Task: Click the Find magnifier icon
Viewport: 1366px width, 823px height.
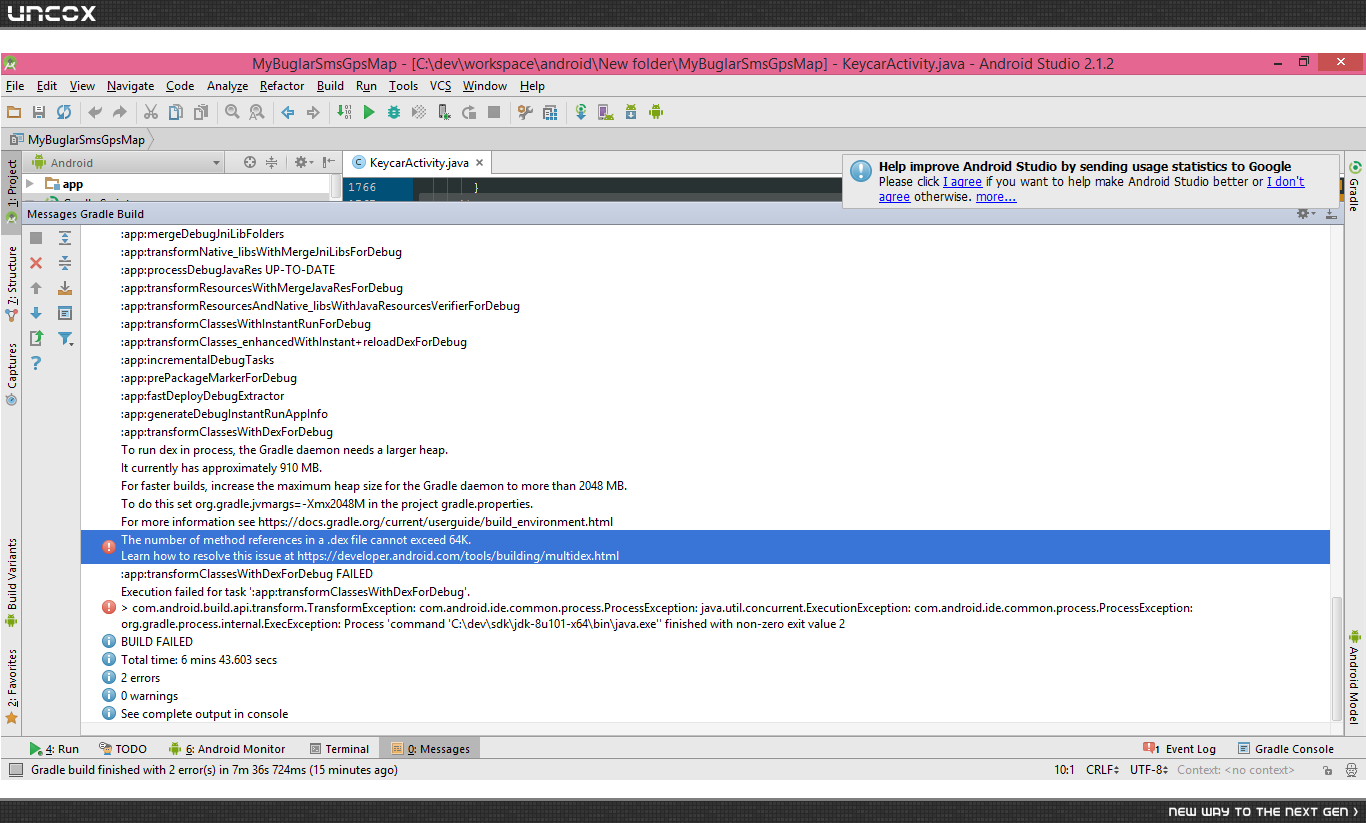Action: click(232, 112)
